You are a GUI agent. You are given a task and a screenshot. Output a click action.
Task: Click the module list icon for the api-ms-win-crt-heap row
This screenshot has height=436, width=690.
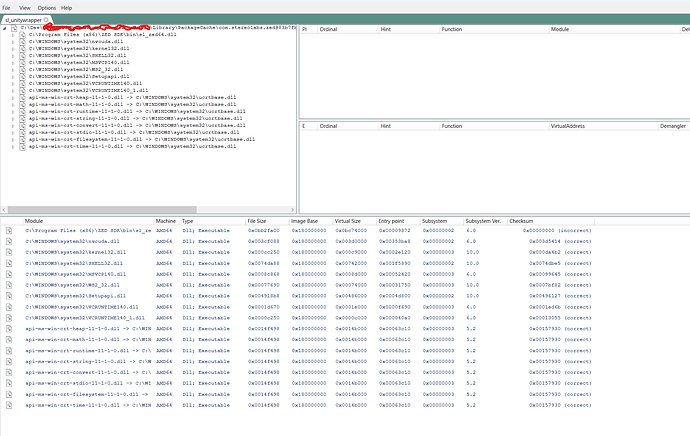pyautogui.click(x=9, y=329)
